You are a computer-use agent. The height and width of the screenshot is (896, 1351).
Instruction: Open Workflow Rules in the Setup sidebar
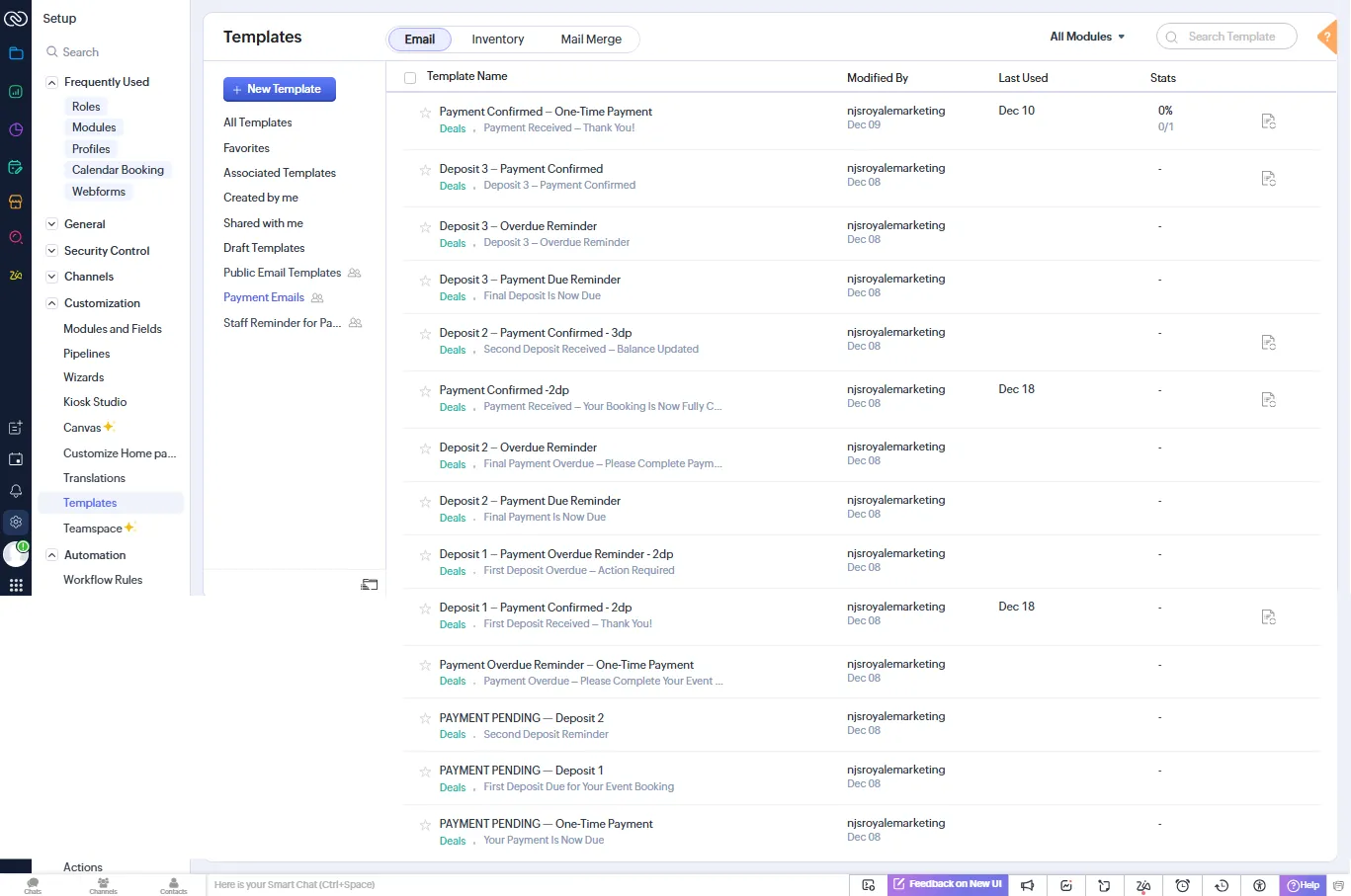tap(103, 580)
